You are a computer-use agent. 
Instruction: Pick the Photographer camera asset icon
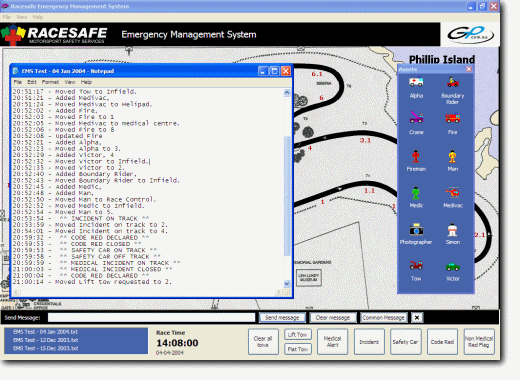(x=416, y=229)
